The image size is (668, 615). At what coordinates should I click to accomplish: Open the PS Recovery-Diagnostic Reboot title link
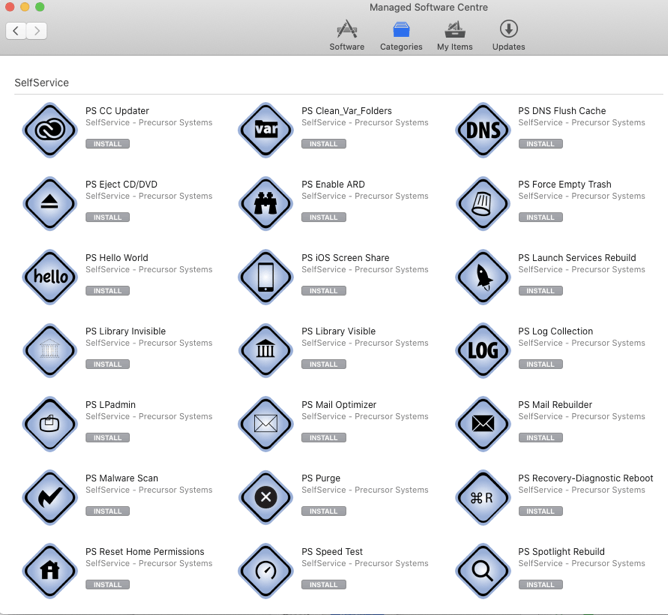tap(585, 478)
